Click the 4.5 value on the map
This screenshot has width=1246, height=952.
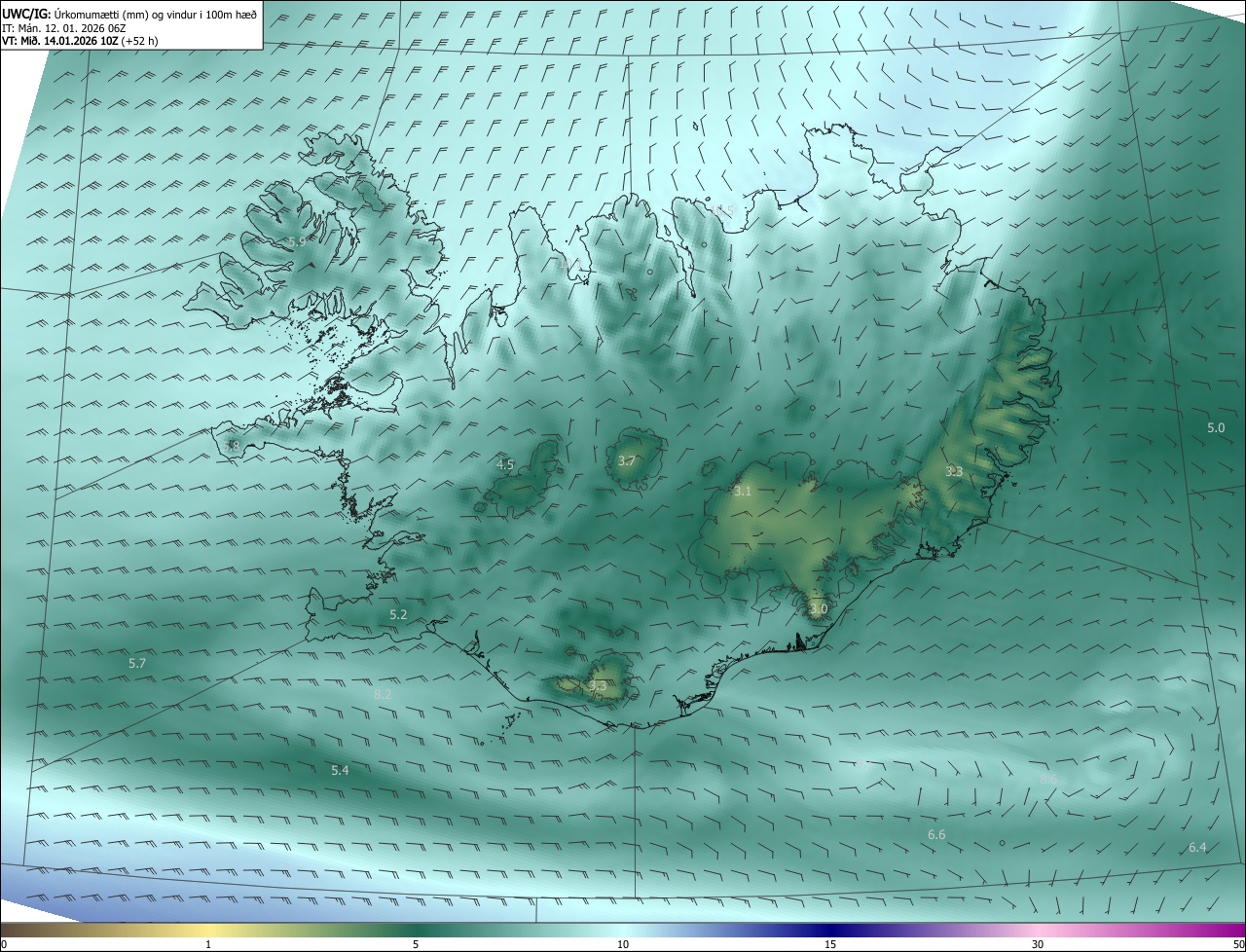[505, 464]
